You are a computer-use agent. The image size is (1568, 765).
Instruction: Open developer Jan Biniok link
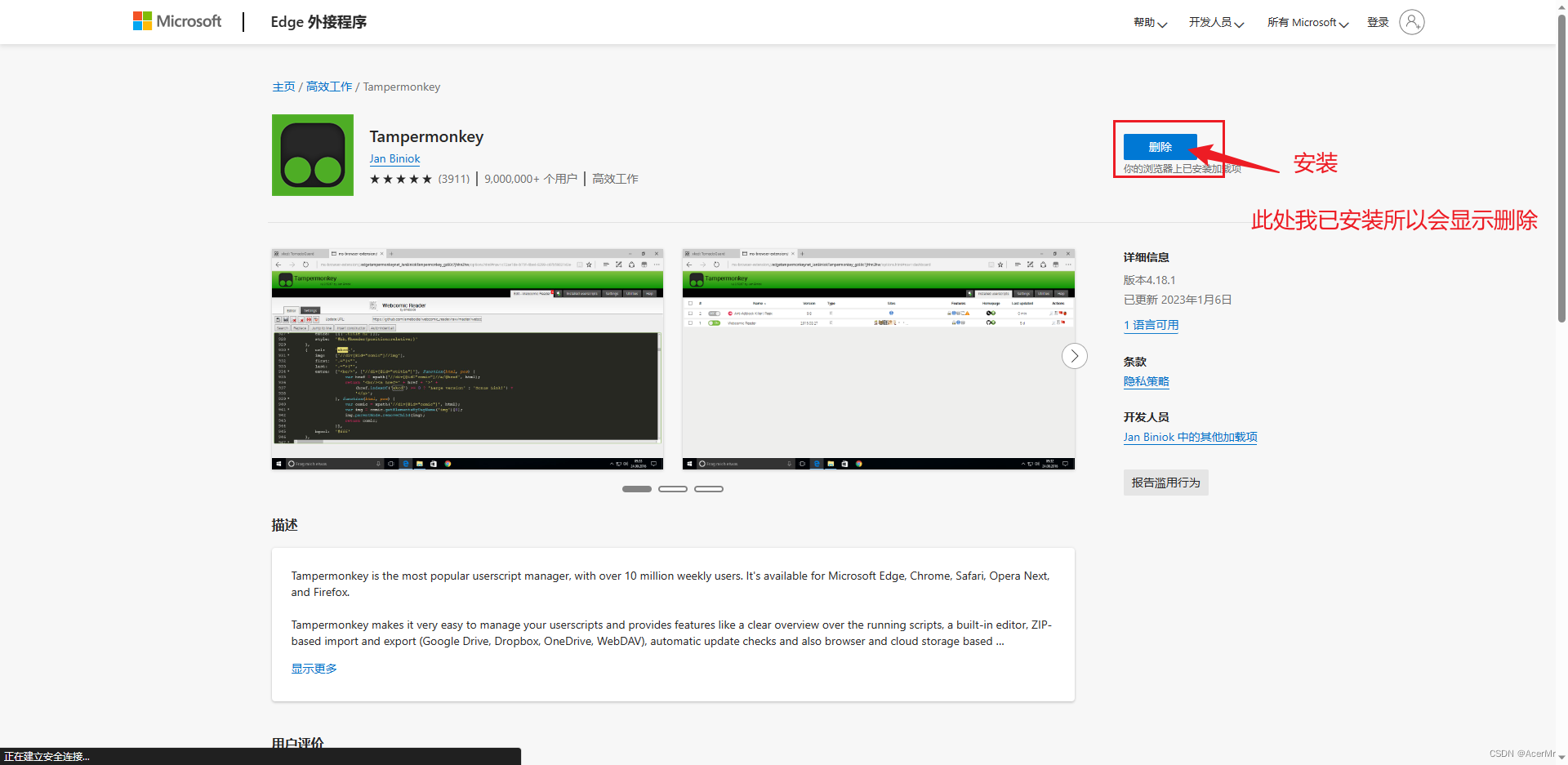[x=394, y=159]
